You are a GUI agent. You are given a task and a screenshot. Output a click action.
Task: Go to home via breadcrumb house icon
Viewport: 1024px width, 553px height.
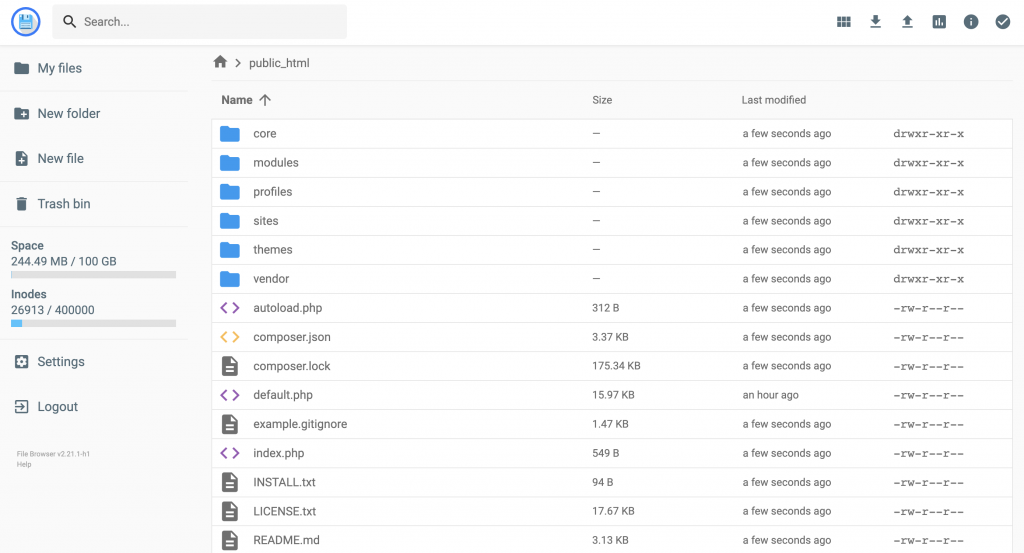tap(220, 62)
